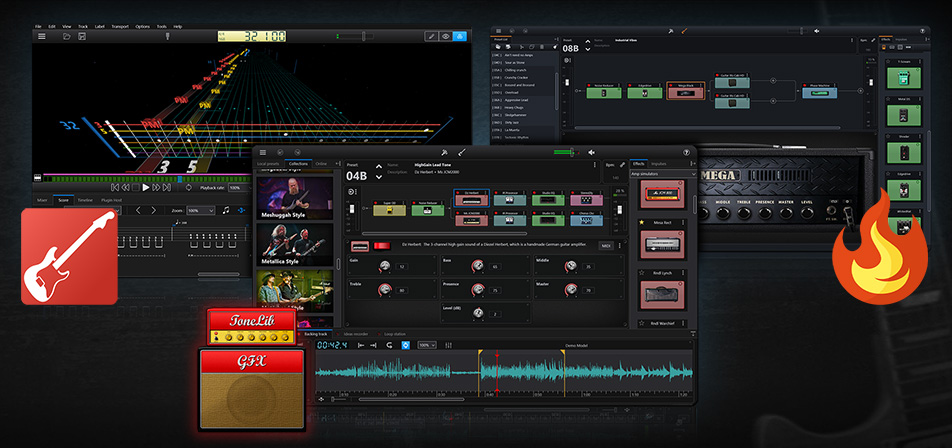Select the Meshuggah Style collection thumbnail
The image size is (952, 448).
click(294, 198)
